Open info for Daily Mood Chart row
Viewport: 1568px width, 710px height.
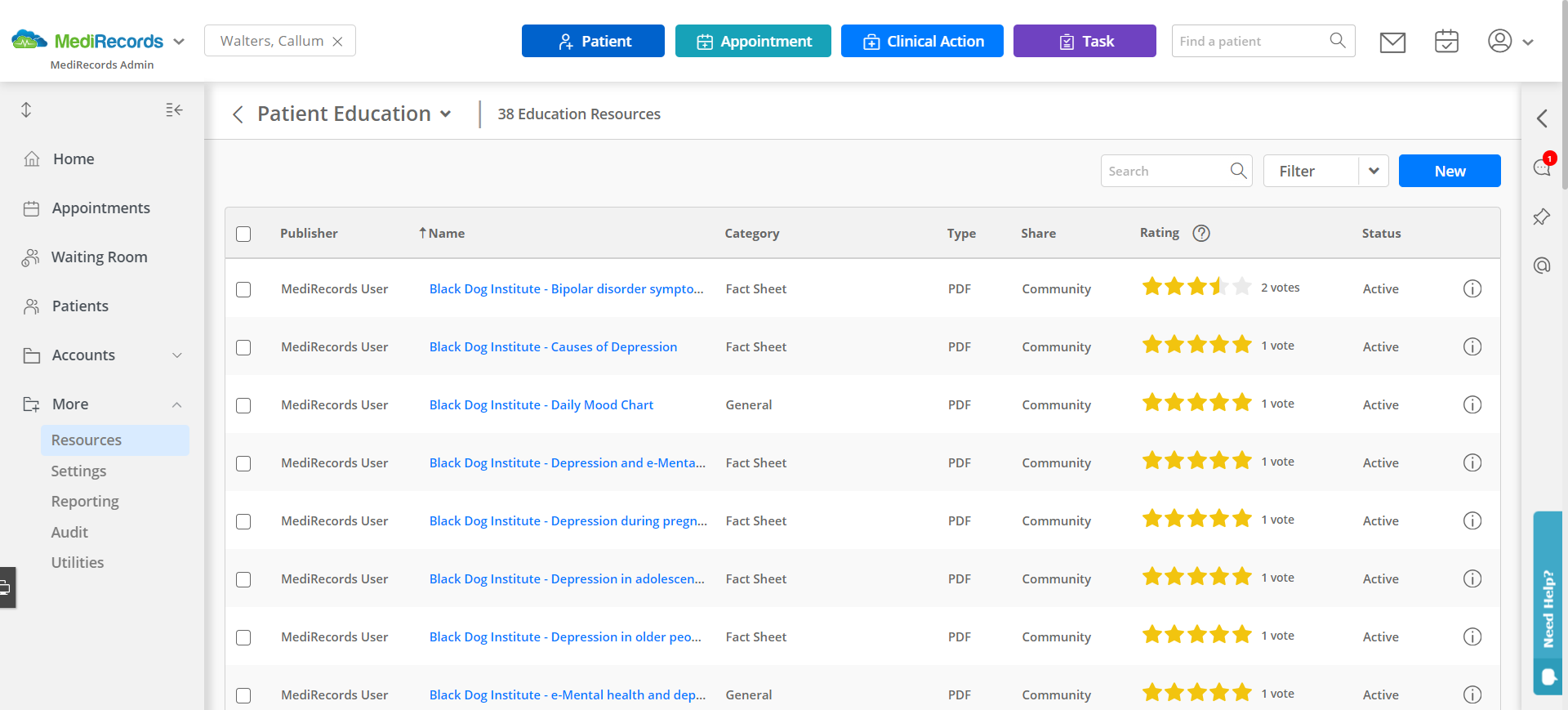click(1472, 404)
